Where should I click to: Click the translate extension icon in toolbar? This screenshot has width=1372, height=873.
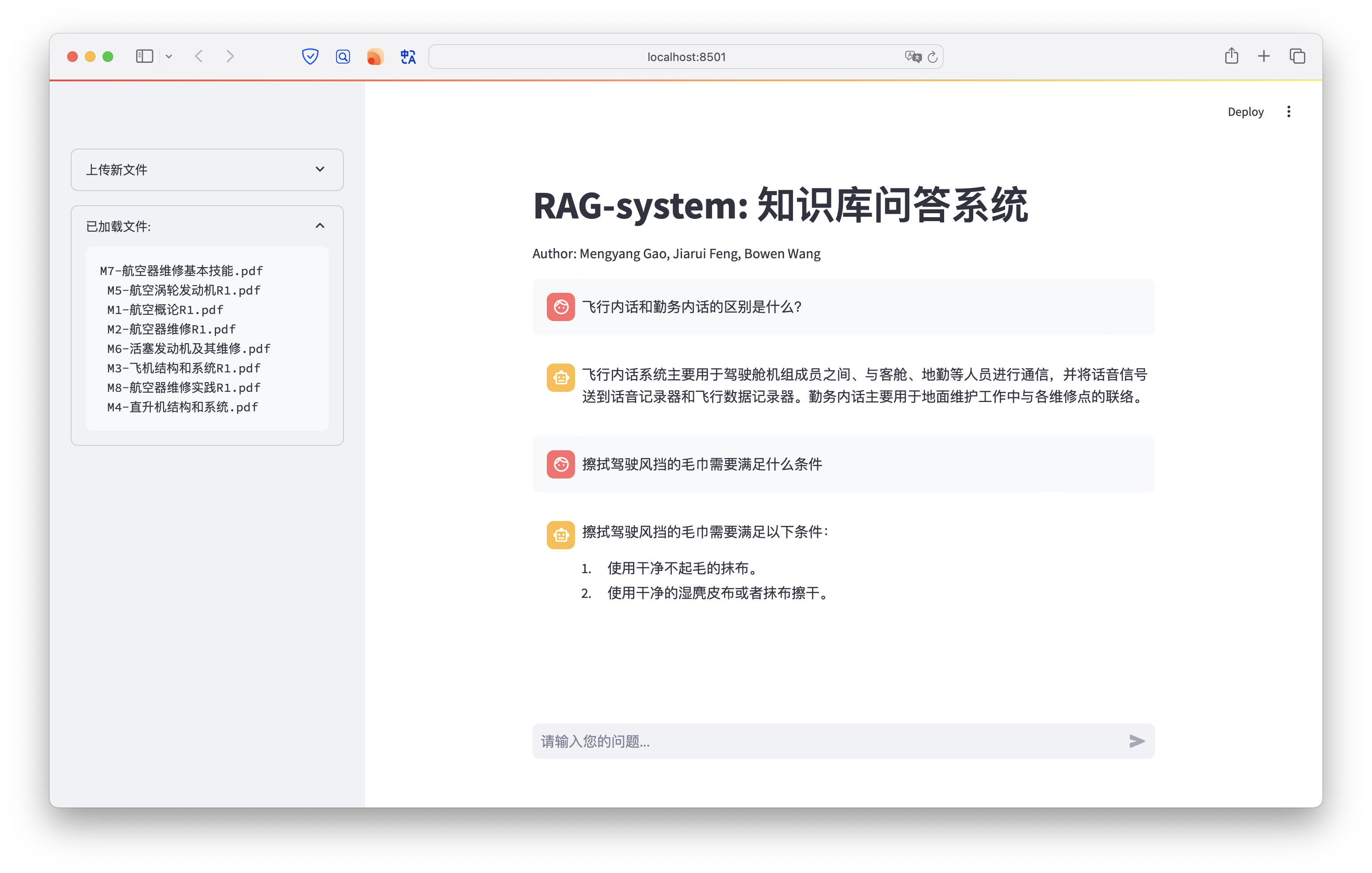click(x=408, y=57)
